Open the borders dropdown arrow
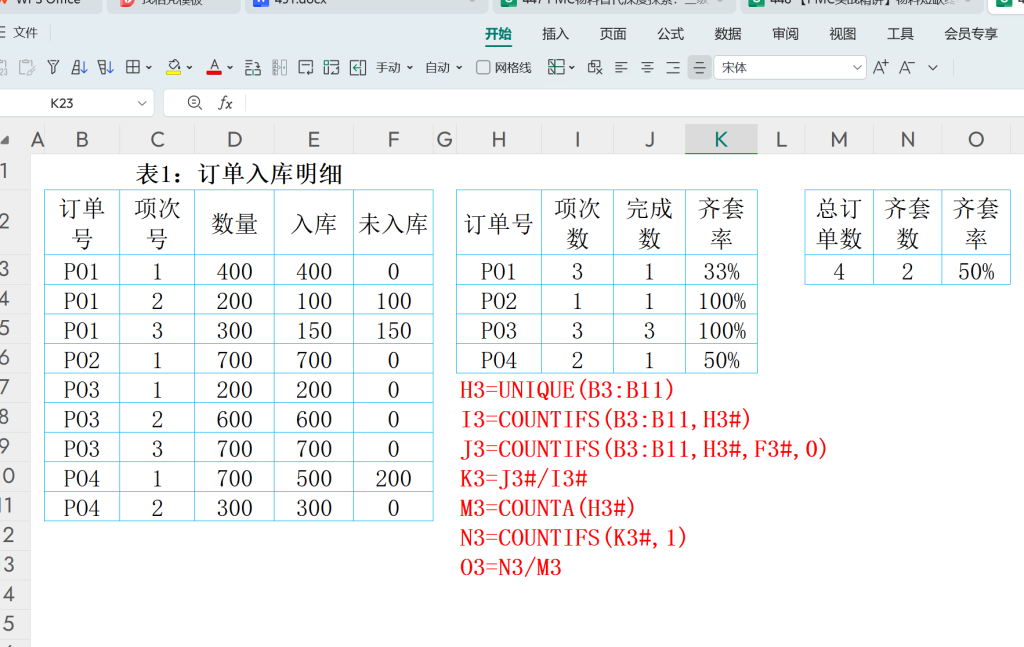 click(x=149, y=67)
